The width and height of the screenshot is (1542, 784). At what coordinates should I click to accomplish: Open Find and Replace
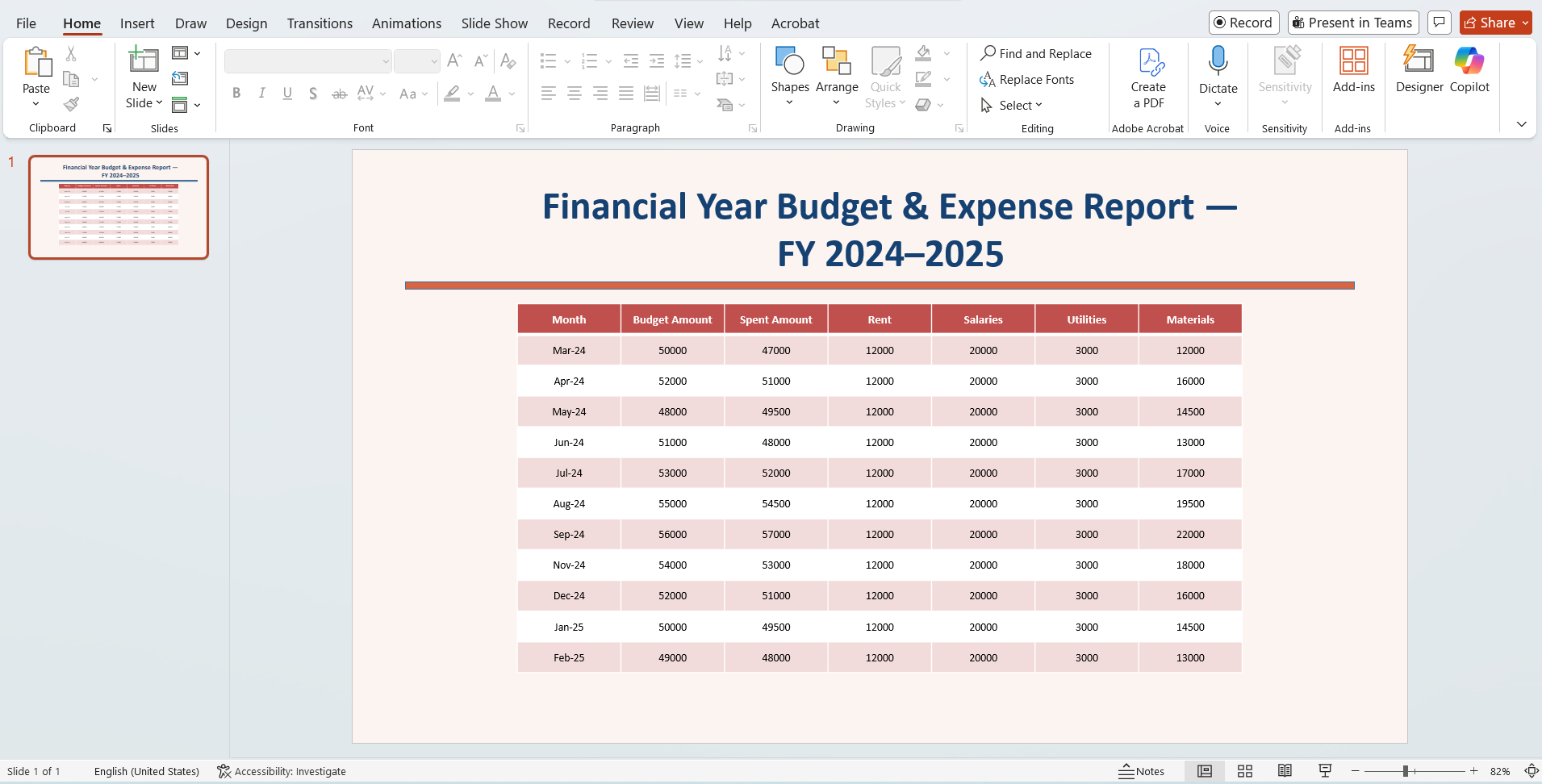click(1036, 53)
